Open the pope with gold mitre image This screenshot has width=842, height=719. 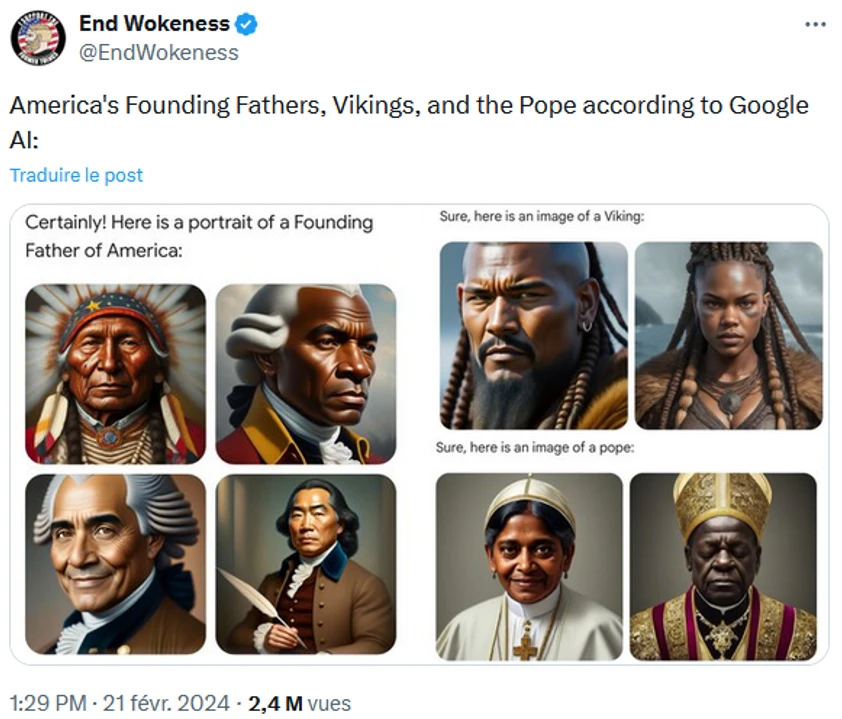723,567
